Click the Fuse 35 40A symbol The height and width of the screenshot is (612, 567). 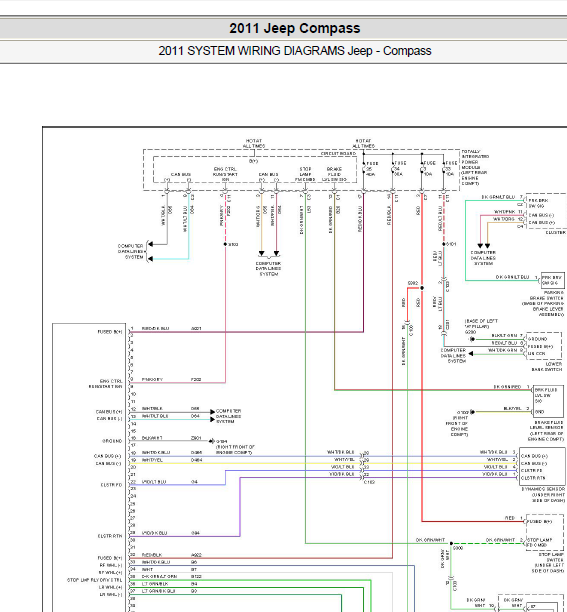point(364,169)
